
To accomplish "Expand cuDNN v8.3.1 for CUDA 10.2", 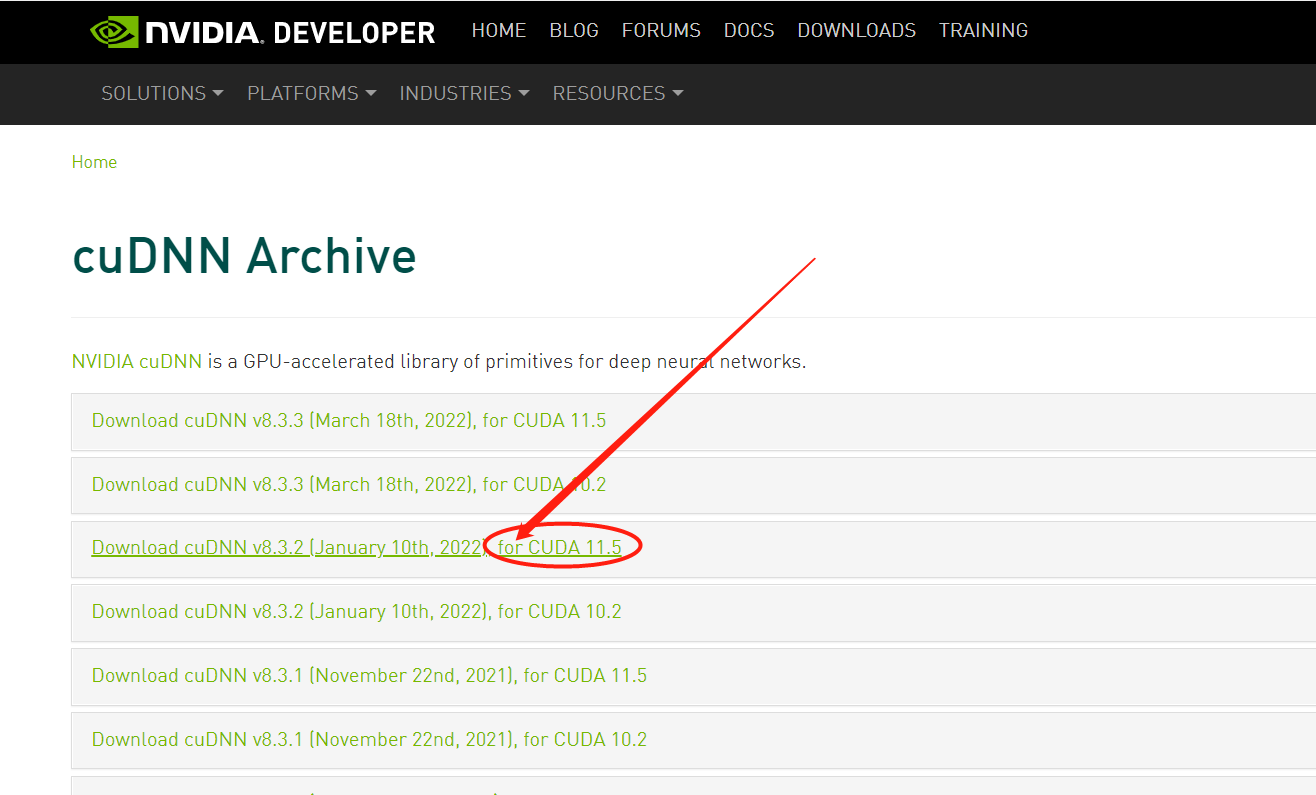I will pyautogui.click(x=369, y=739).
